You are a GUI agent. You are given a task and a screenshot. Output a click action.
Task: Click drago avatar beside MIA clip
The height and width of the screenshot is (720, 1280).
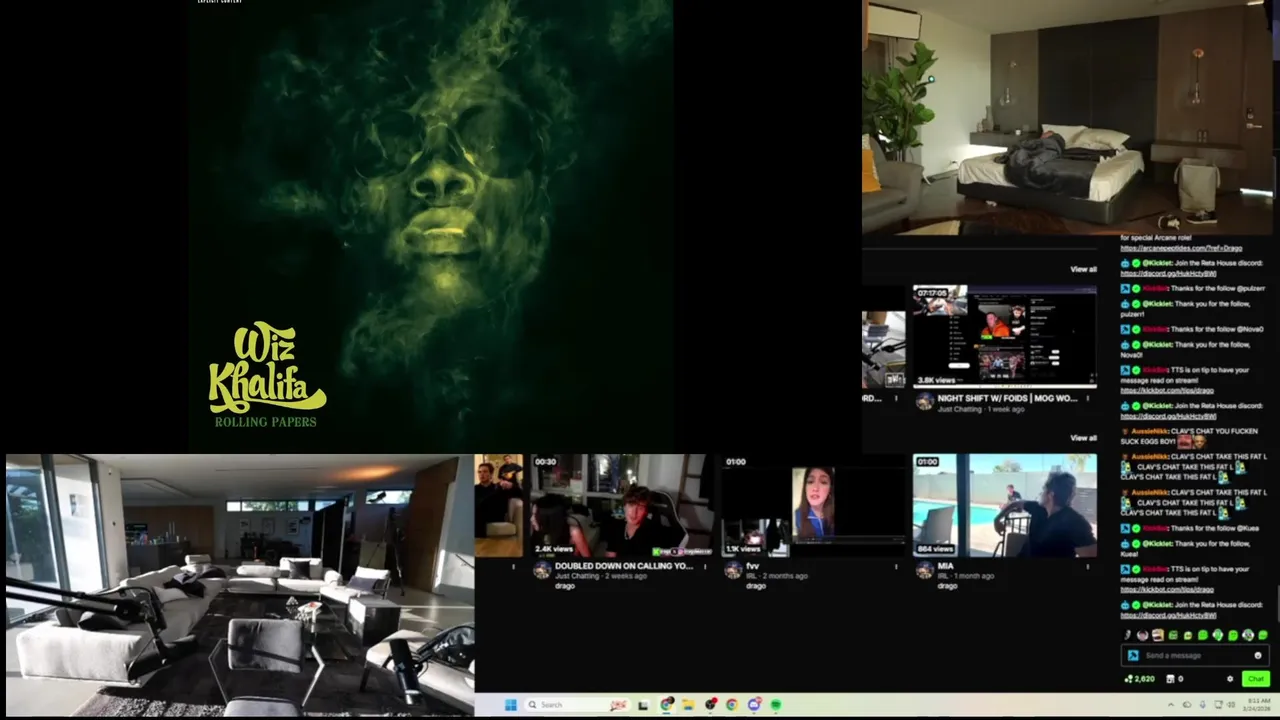924,570
